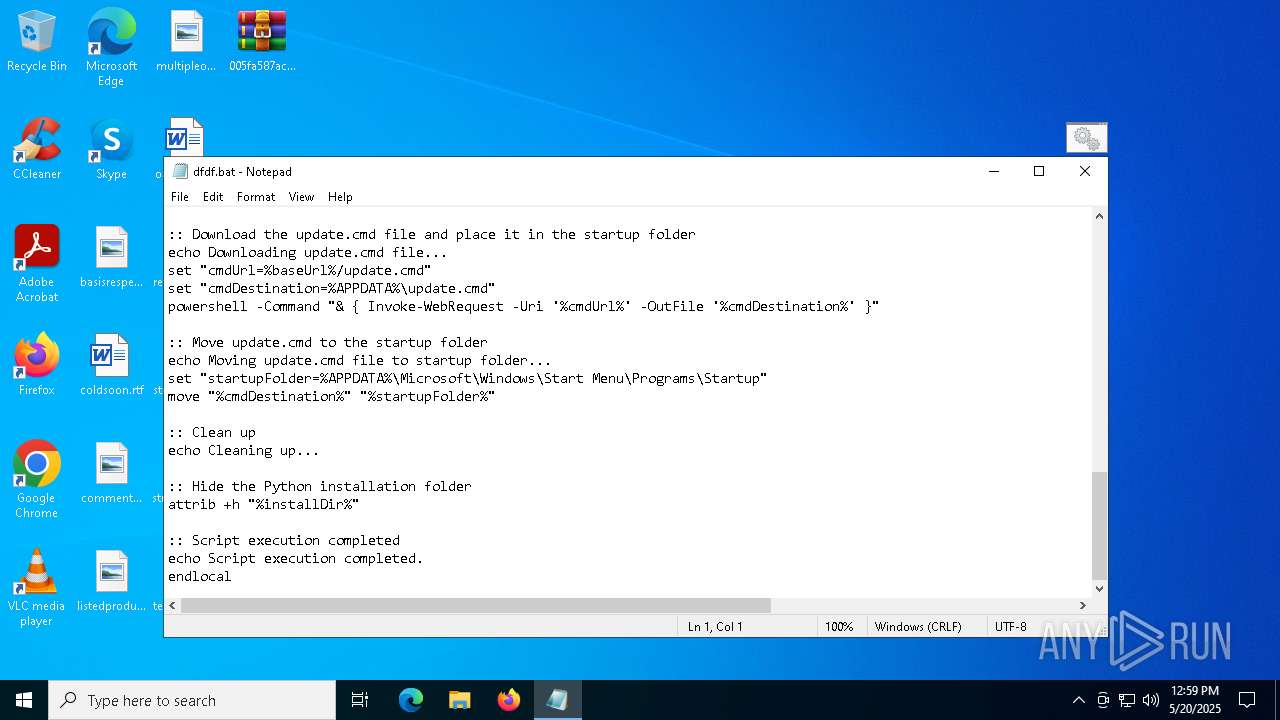
Task: Click the vertical scrollbar down arrow
Action: click(1099, 589)
